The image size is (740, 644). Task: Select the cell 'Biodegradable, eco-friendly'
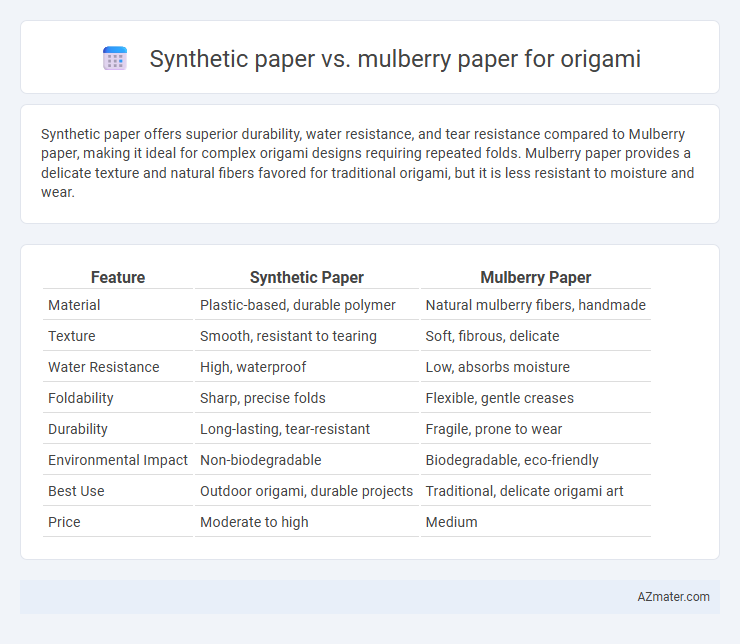coord(512,460)
